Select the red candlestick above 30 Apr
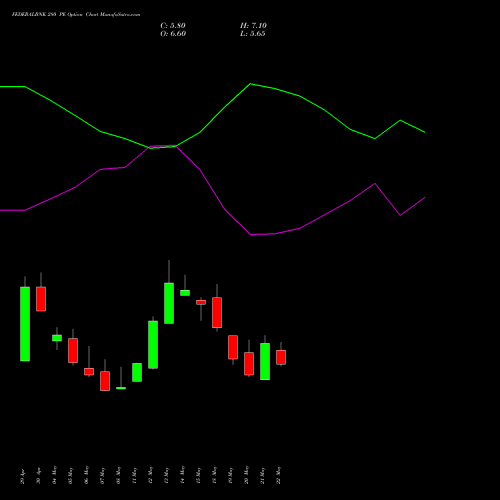Viewport: 500px width, 500px height. (x=41, y=299)
